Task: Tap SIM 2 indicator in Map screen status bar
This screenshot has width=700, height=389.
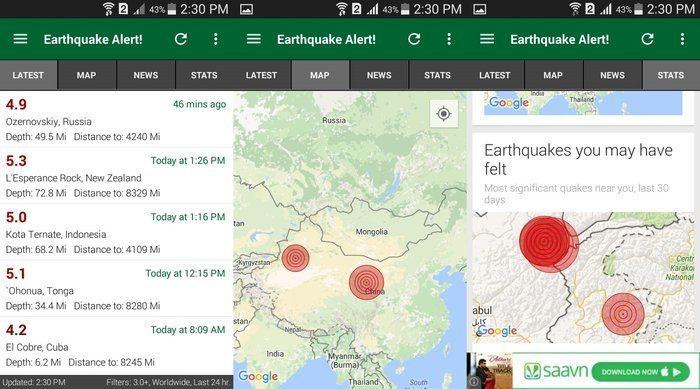Action: (x=356, y=9)
